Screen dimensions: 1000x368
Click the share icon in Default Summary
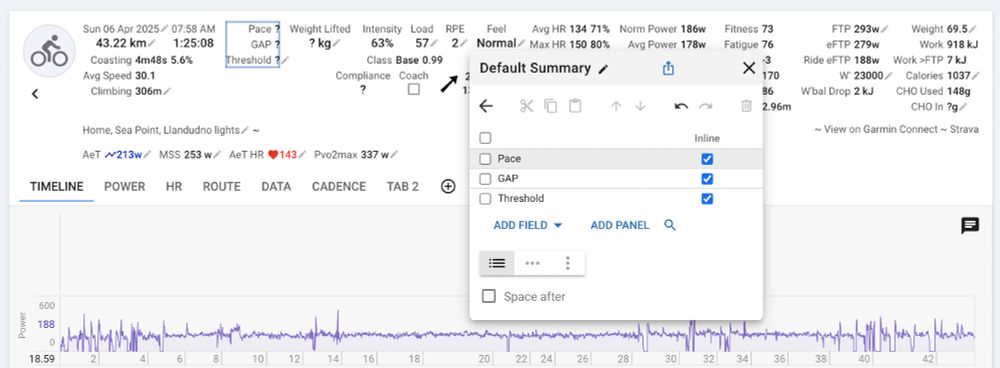[668, 68]
